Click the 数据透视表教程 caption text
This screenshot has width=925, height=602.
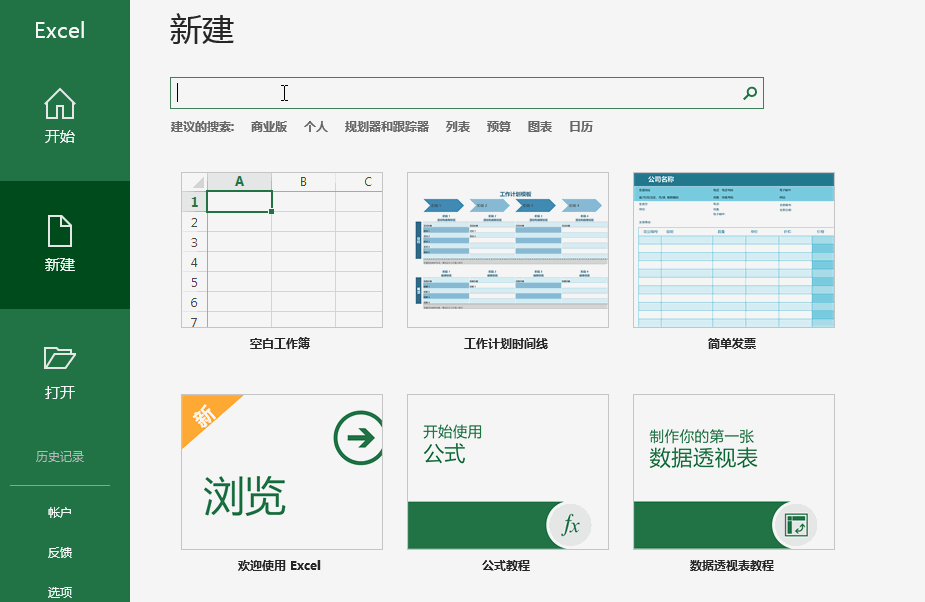tap(732, 565)
